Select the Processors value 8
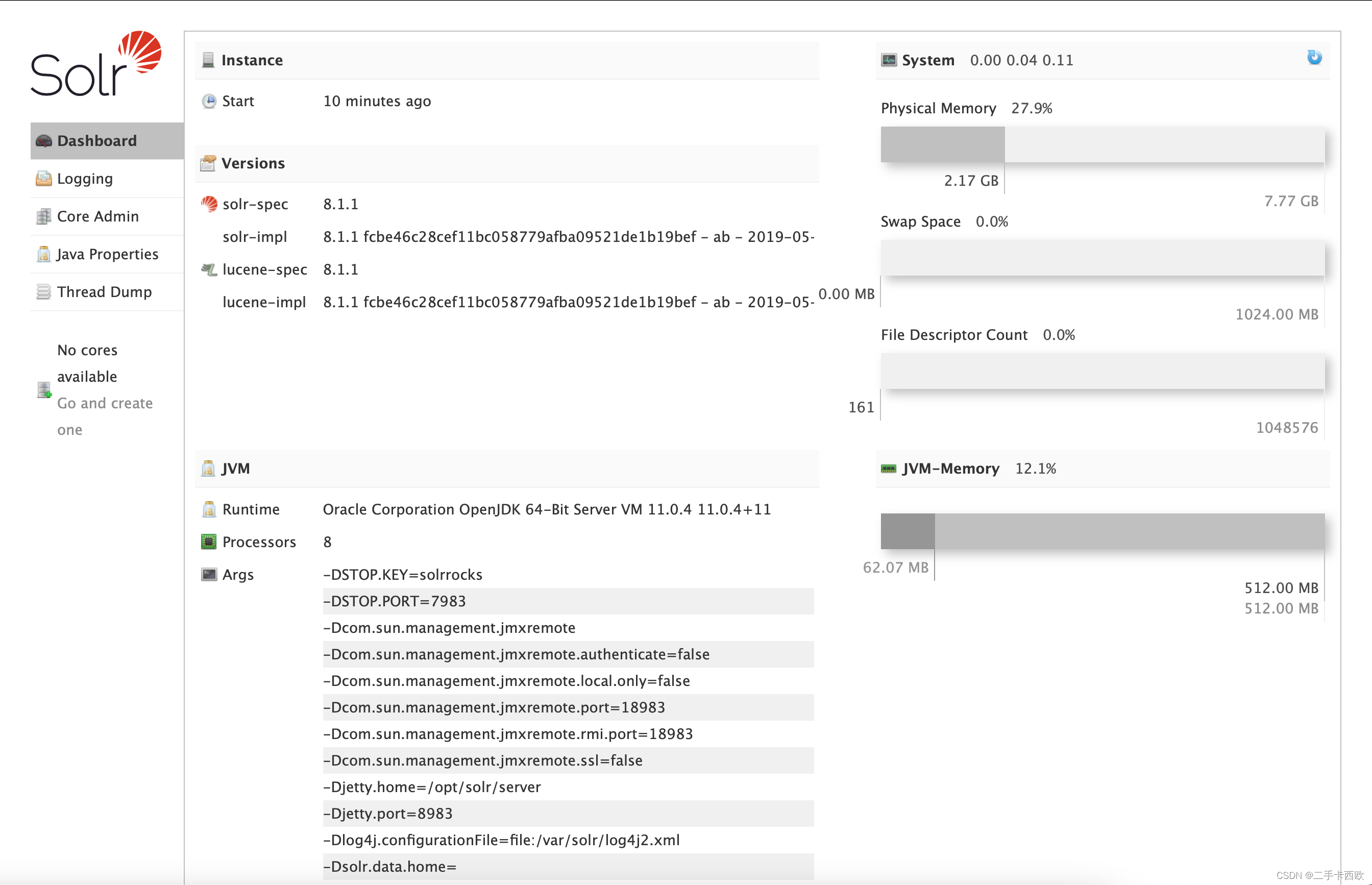 pyautogui.click(x=328, y=542)
